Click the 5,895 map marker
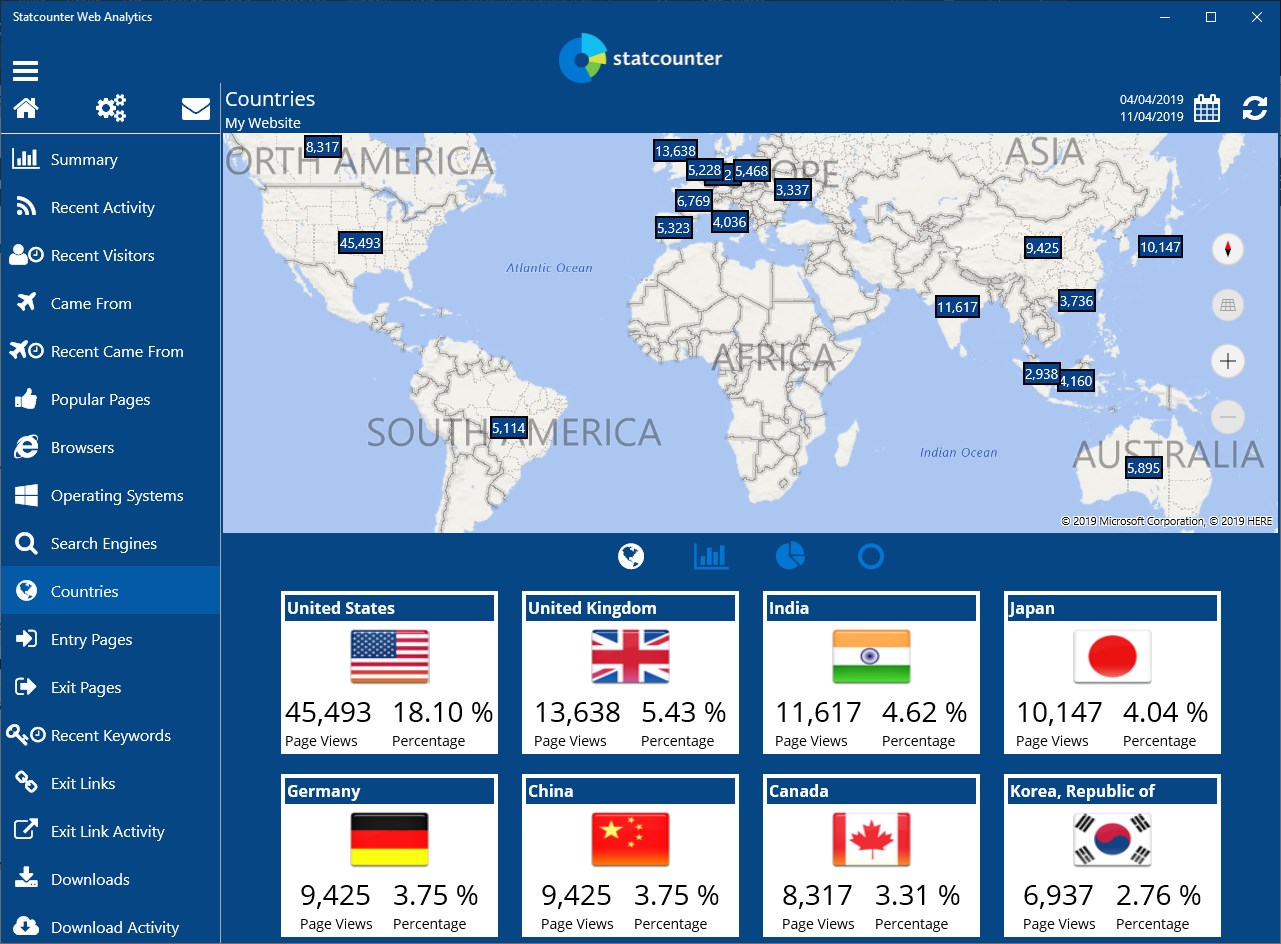This screenshot has height=944, width=1281. click(x=1143, y=468)
